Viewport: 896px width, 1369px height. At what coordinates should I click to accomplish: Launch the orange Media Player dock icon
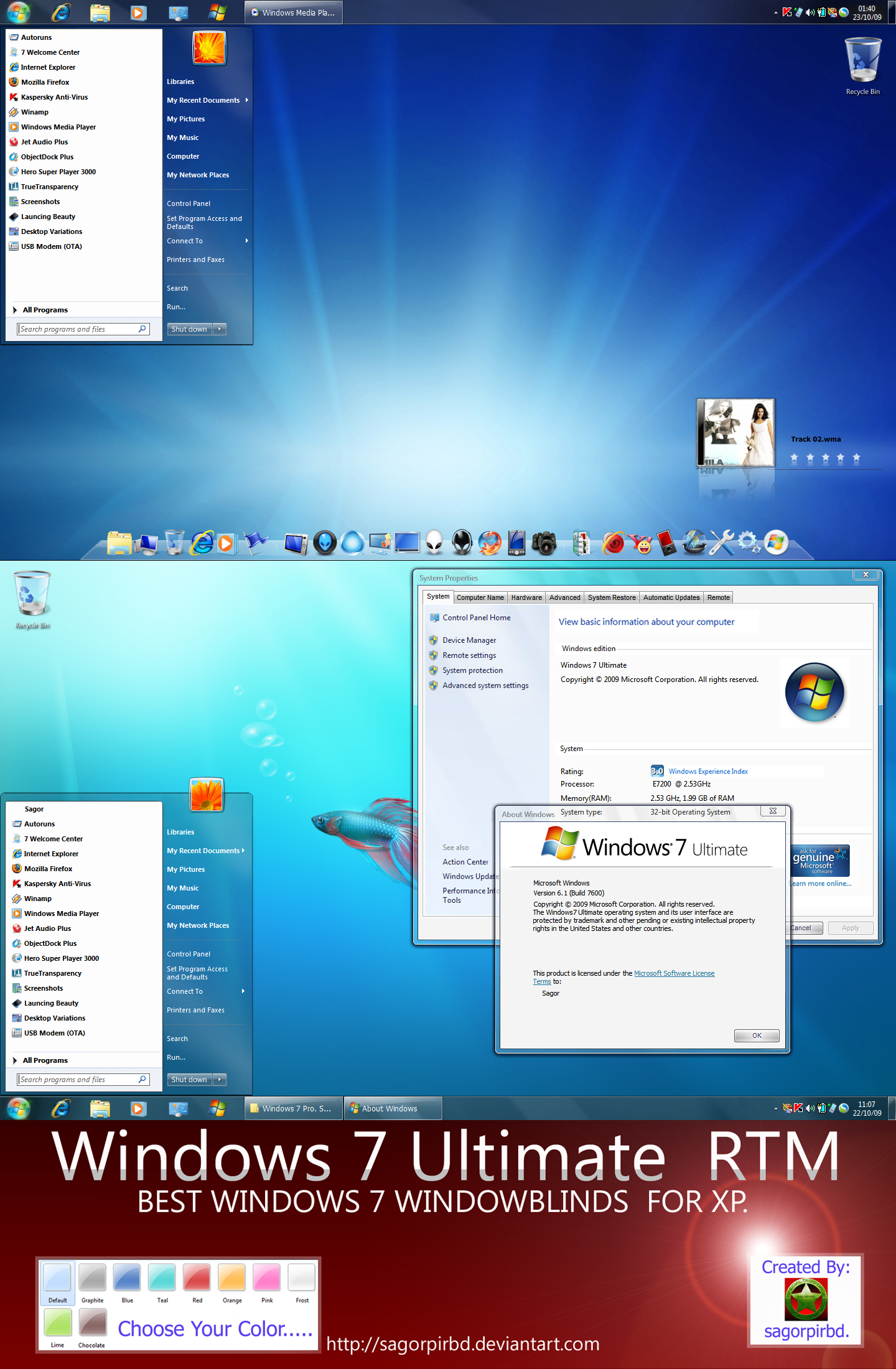[x=226, y=543]
